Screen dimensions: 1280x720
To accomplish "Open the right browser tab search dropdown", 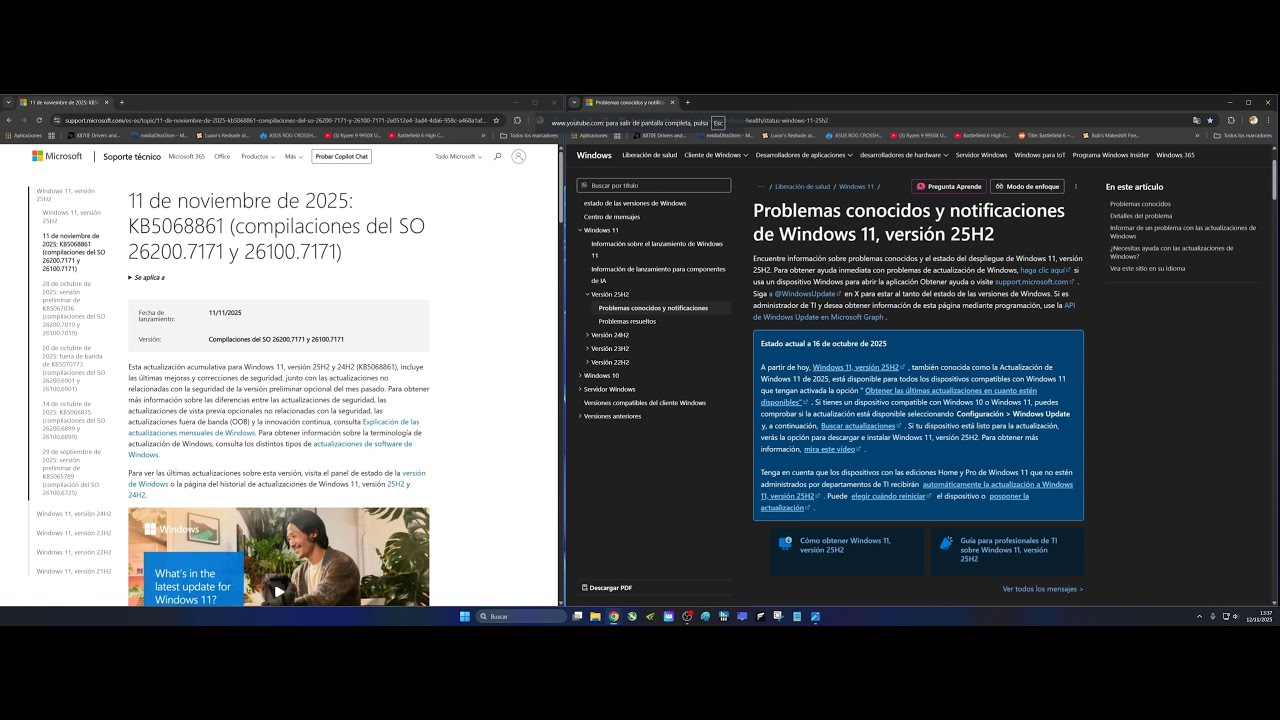I will 574,102.
